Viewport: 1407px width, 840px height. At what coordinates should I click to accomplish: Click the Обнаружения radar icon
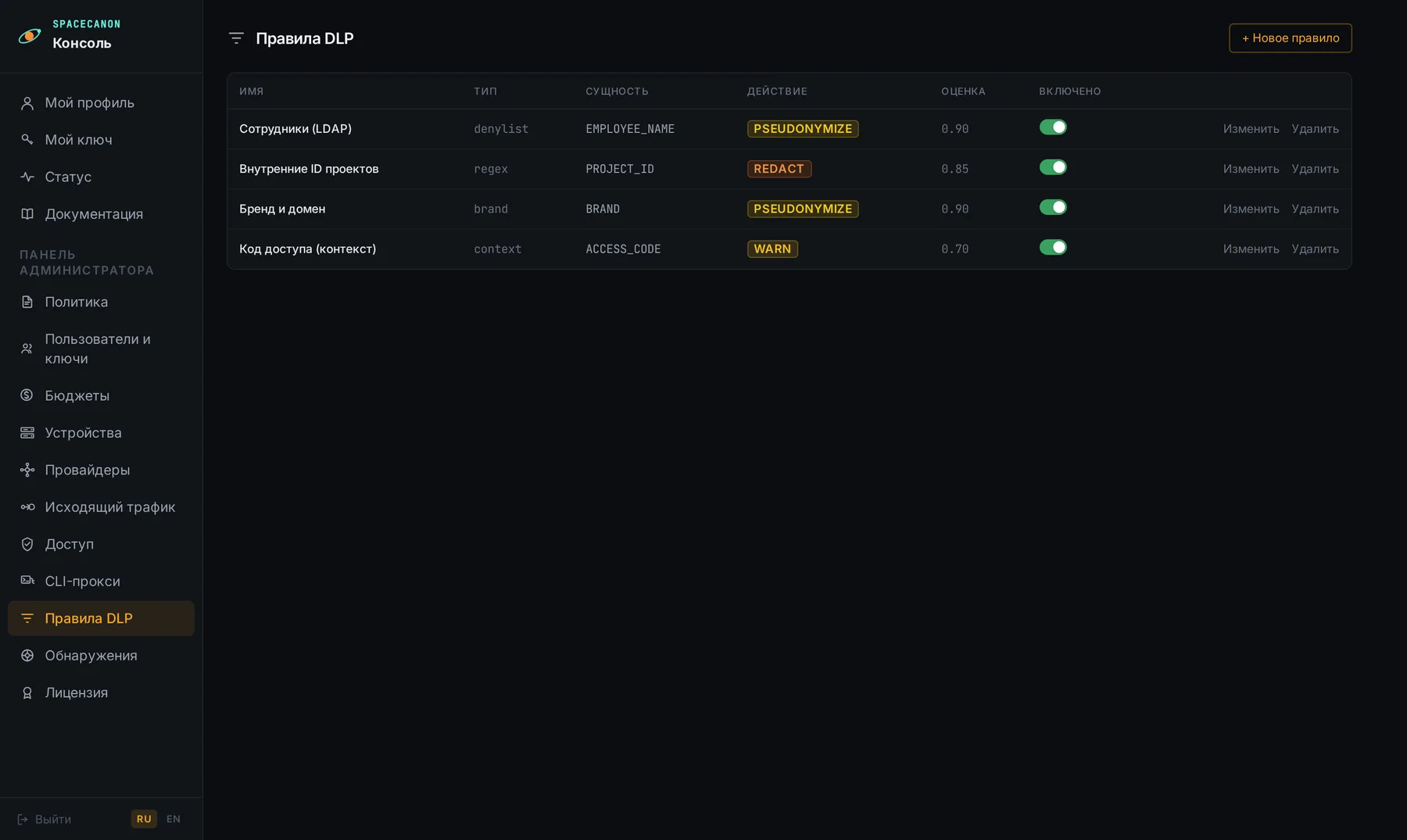[x=27, y=656]
